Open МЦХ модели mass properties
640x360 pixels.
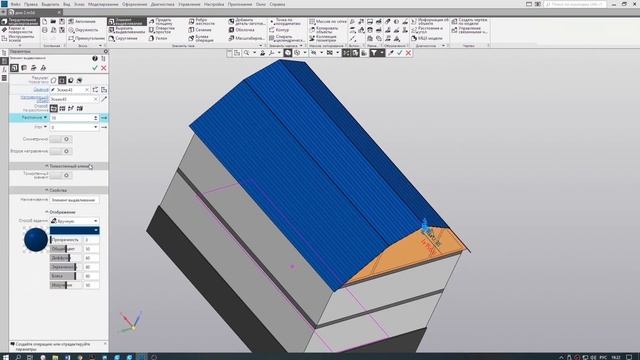coord(427,38)
